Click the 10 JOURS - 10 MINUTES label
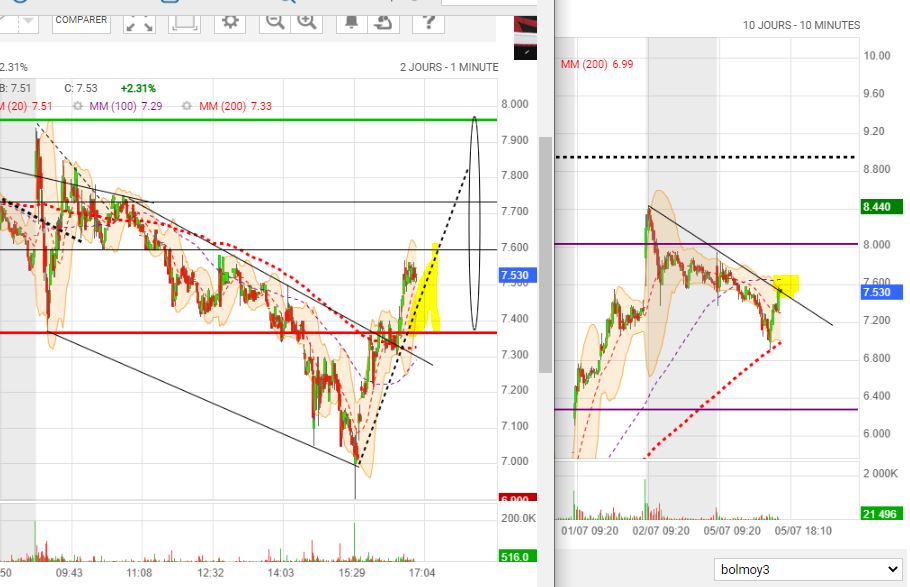The image size is (910, 587). 801,26
